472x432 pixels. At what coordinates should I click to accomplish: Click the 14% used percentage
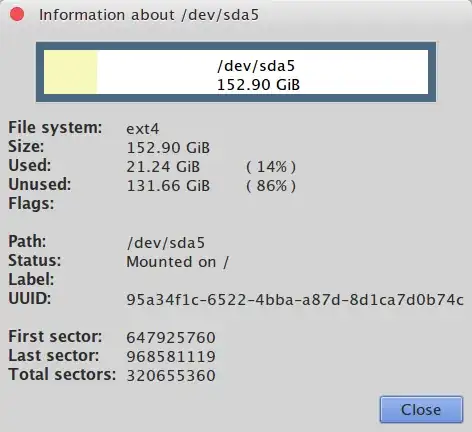pyautogui.click(x=271, y=167)
